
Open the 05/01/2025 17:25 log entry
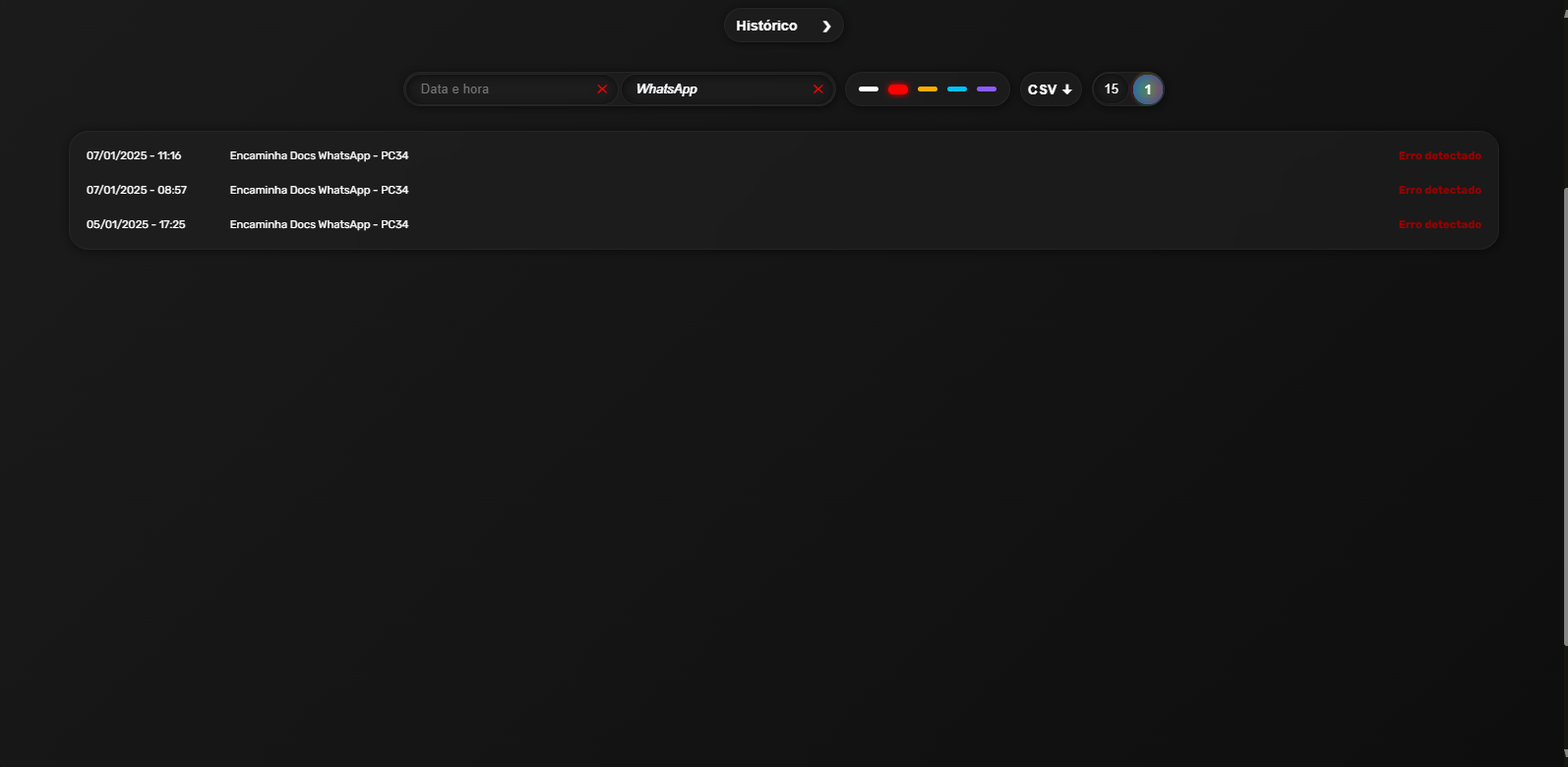pos(319,224)
